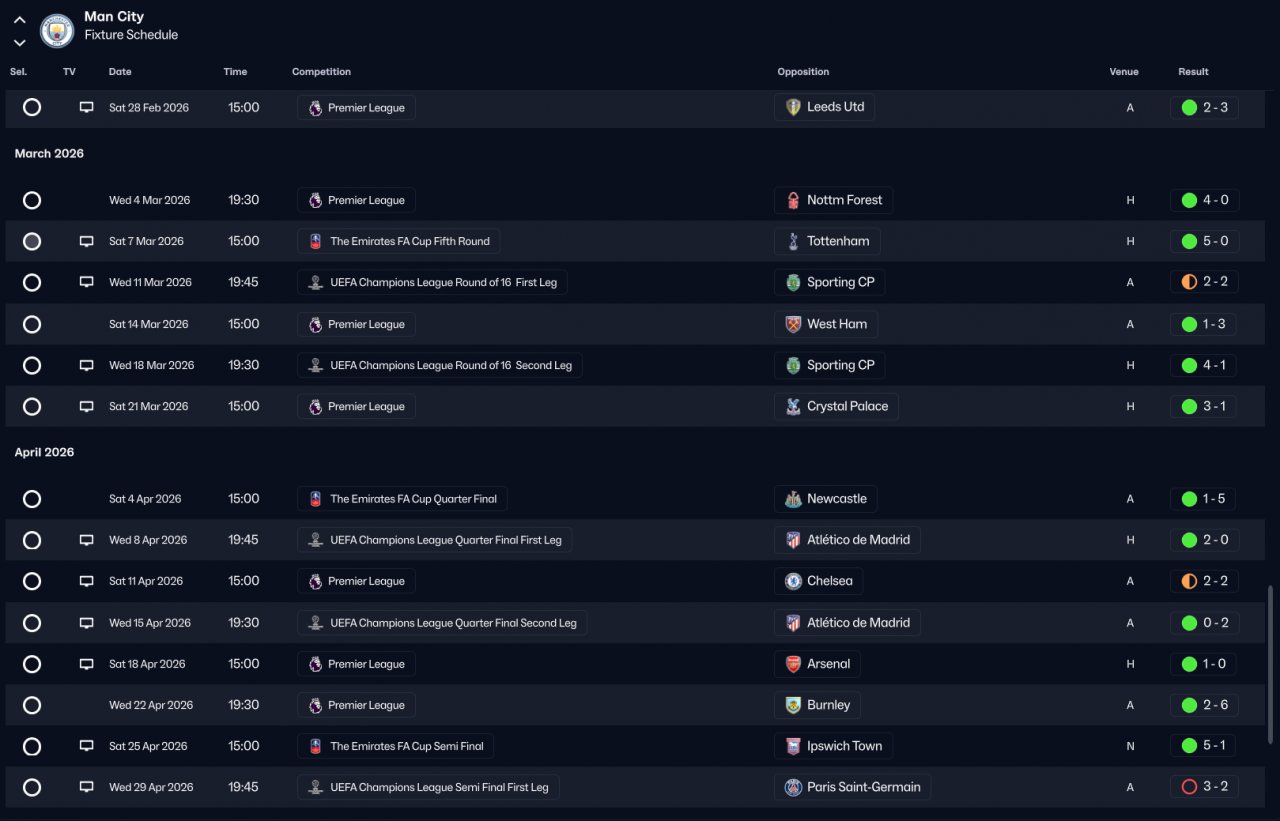
Task: Click the Sel. column header
Action: (x=18, y=72)
